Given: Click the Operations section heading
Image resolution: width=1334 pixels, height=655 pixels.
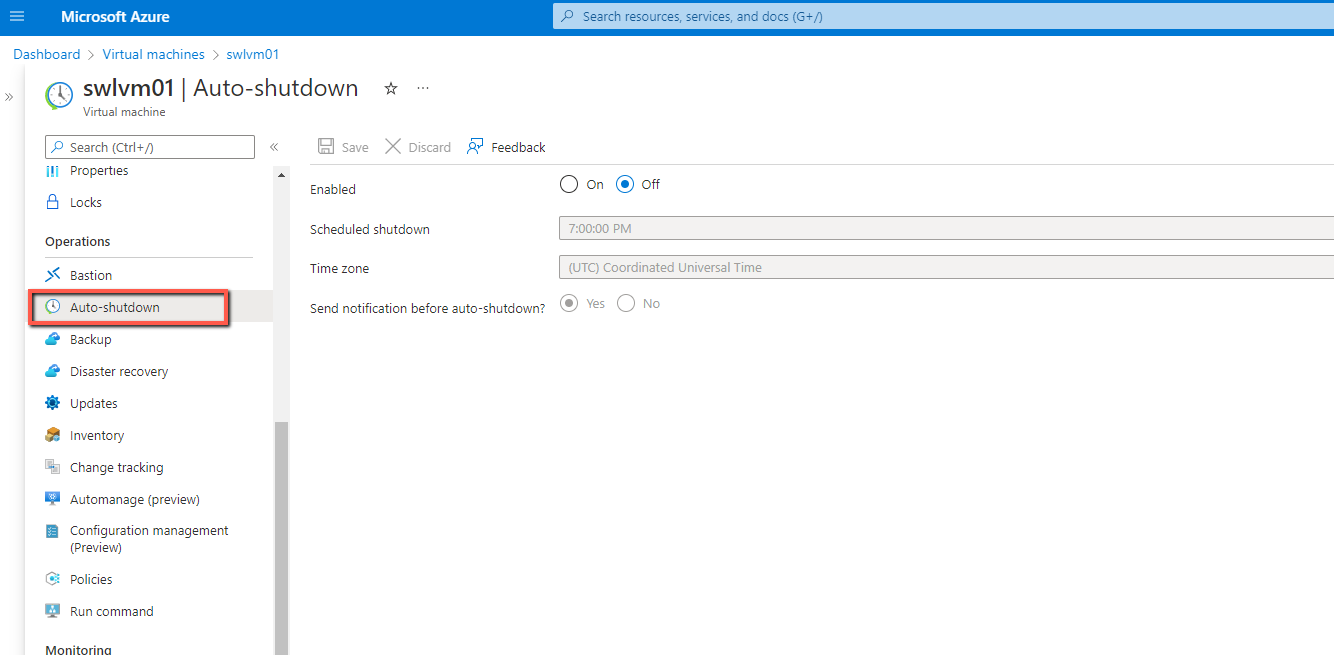Looking at the screenshot, I should pyautogui.click(x=78, y=241).
